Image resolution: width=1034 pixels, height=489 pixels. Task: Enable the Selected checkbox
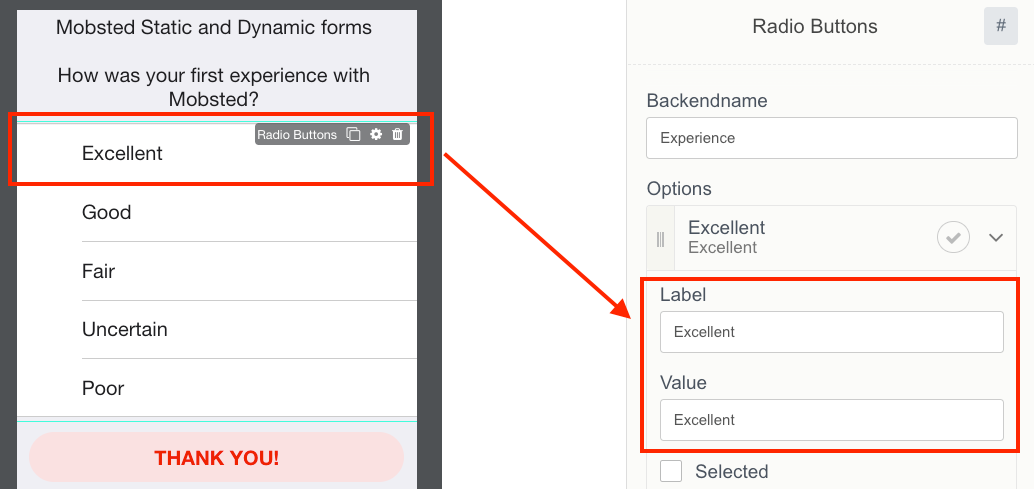point(671,471)
